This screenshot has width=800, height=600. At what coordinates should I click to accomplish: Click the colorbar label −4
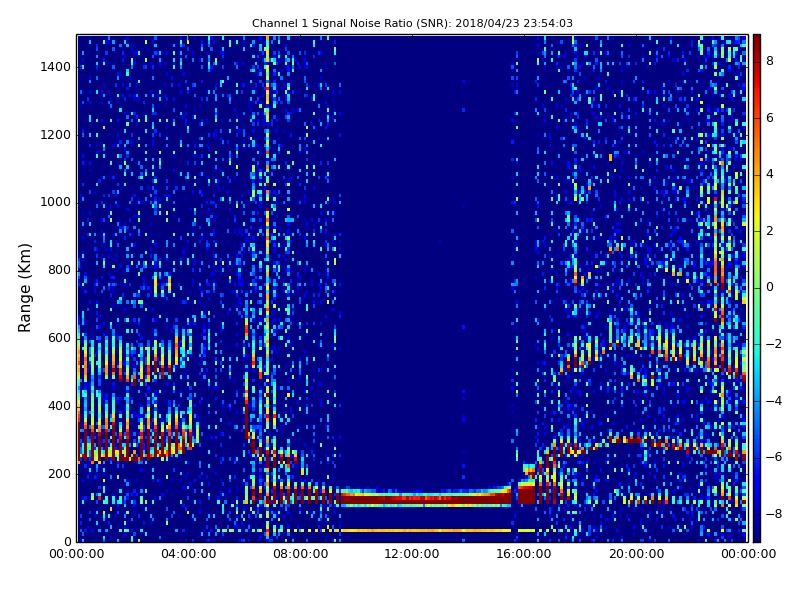[x=774, y=401]
